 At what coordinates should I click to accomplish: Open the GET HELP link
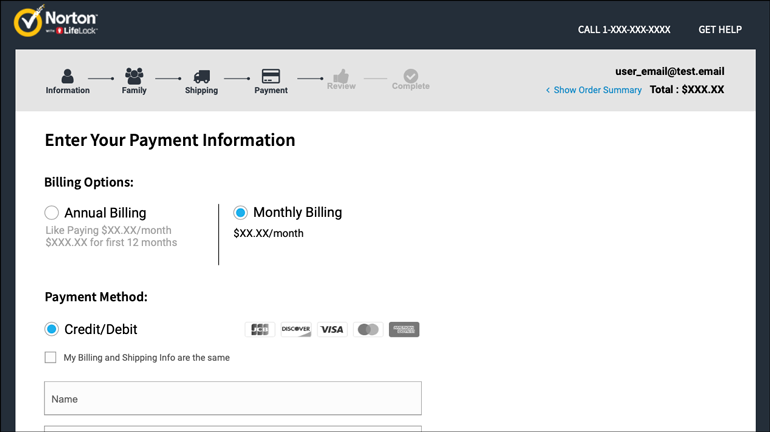tap(720, 29)
